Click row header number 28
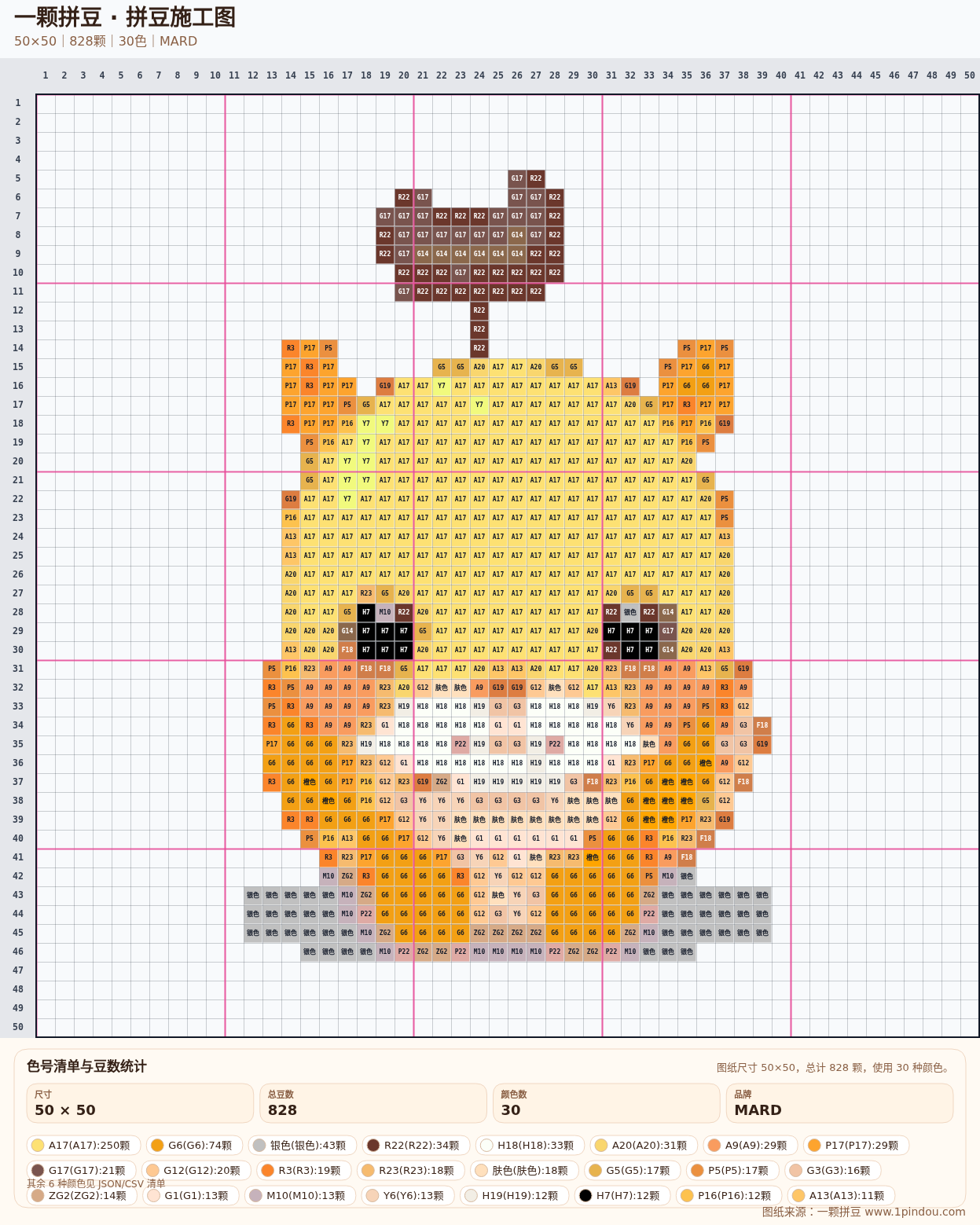This screenshot has width=980, height=1225. point(18,612)
